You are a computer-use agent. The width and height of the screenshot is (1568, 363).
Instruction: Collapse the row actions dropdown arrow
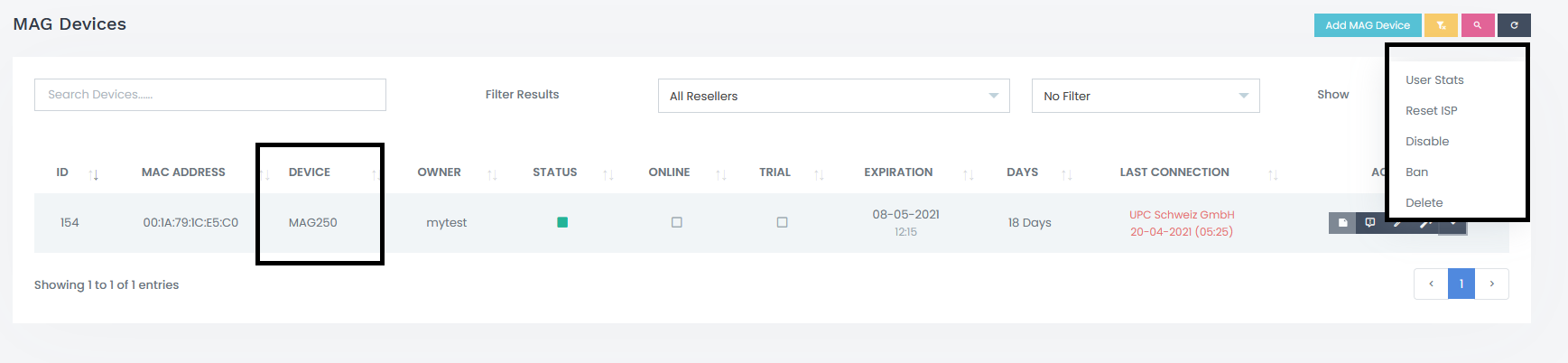(x=1452, y=224)
